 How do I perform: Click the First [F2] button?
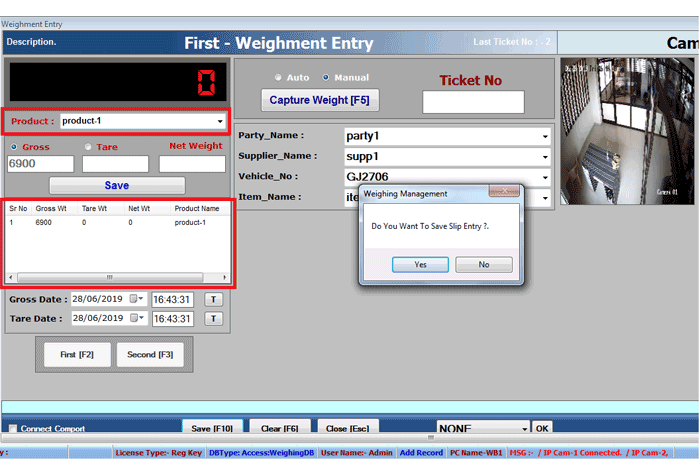[77, 355]
